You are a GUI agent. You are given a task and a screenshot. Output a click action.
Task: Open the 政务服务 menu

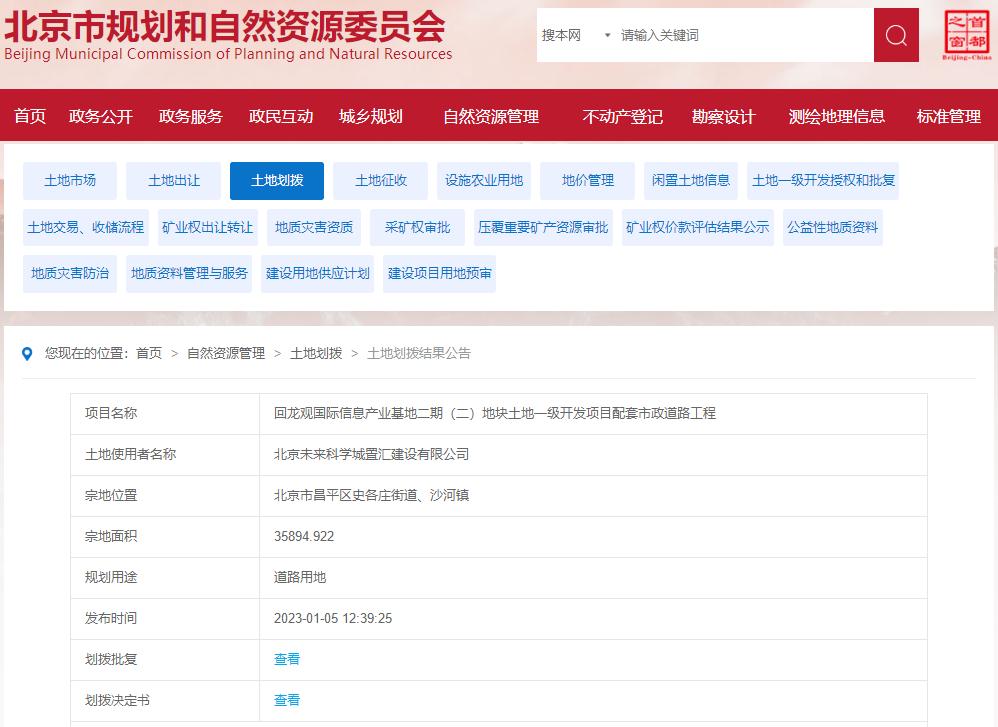tap(190, 116)
